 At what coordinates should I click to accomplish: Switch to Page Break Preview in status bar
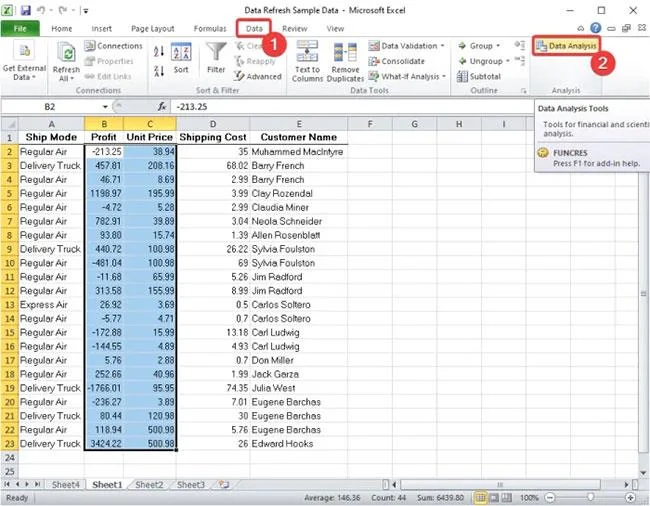507,497
